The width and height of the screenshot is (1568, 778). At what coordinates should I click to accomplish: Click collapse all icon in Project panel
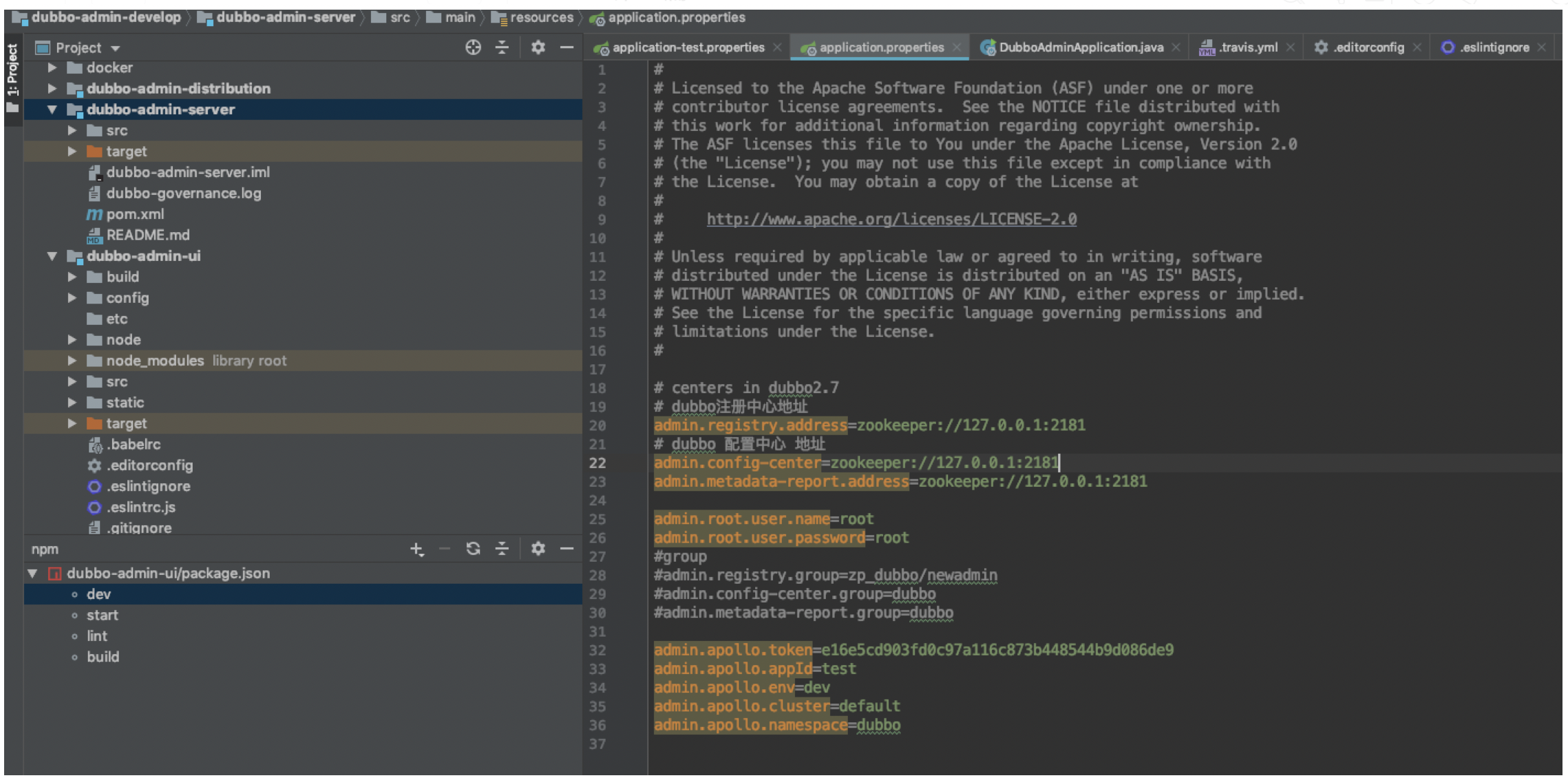click(x=502, y=48)
